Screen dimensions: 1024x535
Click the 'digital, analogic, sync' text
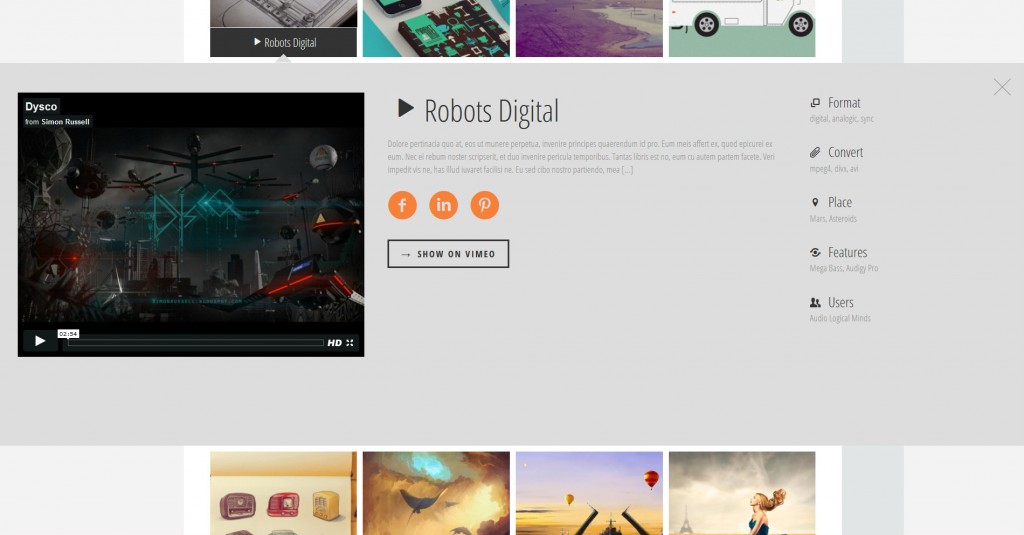click(x=841, y=119)
